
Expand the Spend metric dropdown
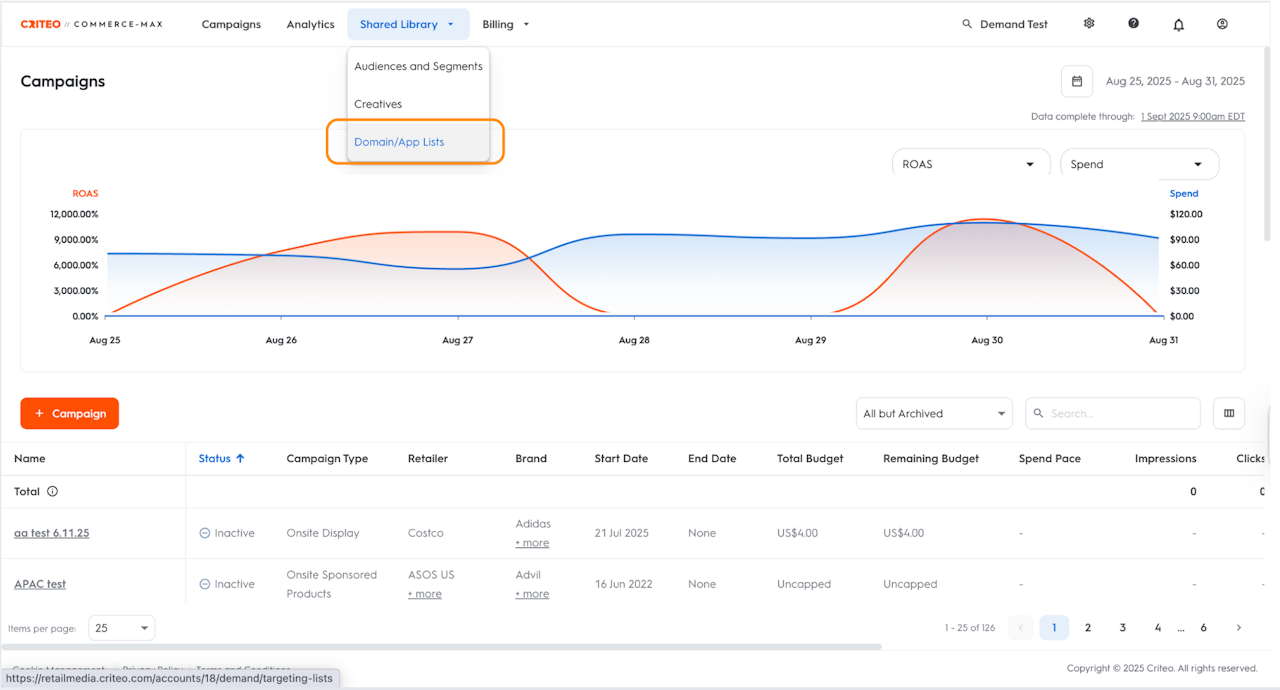point(1138,164)
